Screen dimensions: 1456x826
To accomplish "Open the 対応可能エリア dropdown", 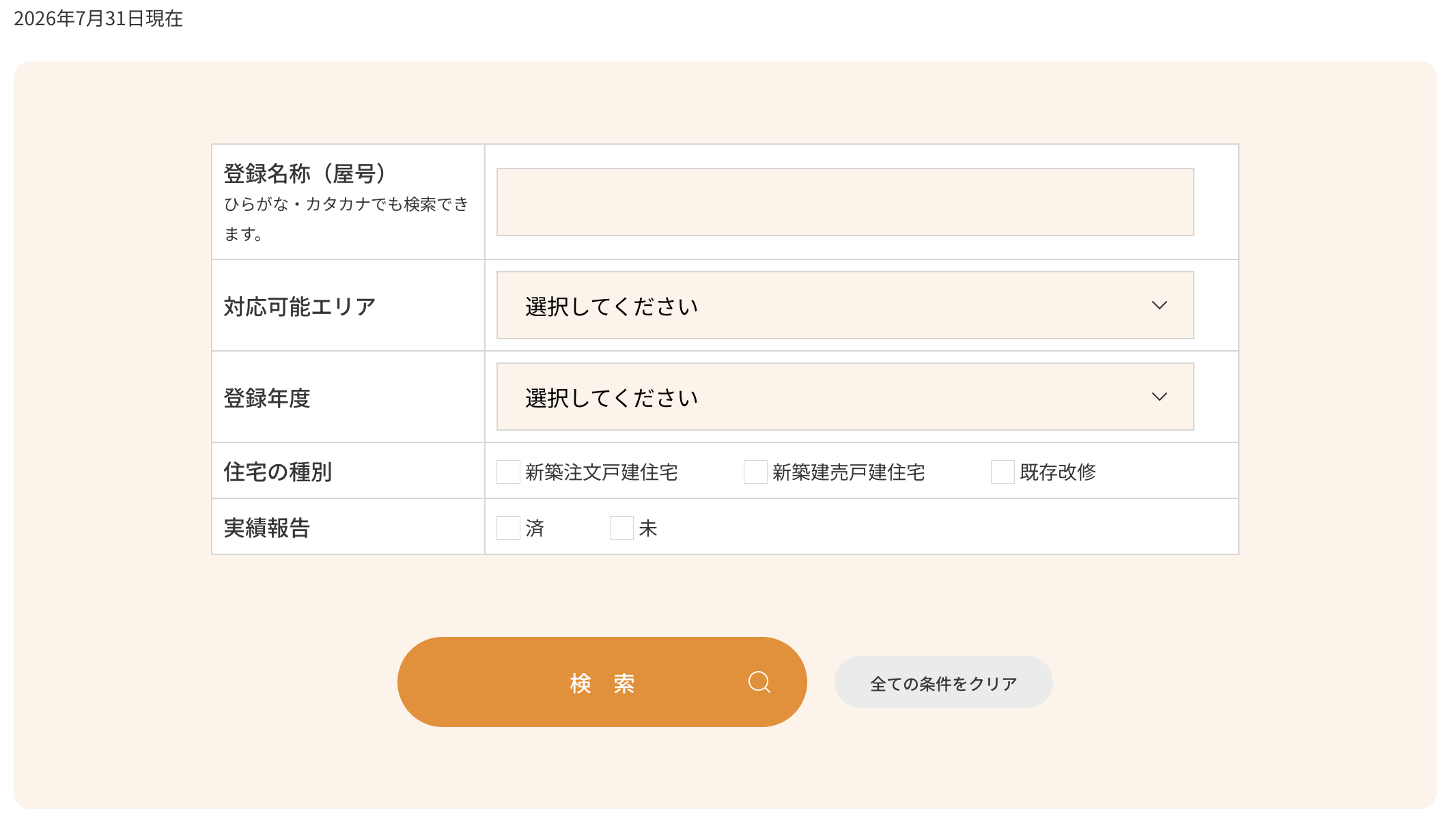I will [x=845, y=305].
